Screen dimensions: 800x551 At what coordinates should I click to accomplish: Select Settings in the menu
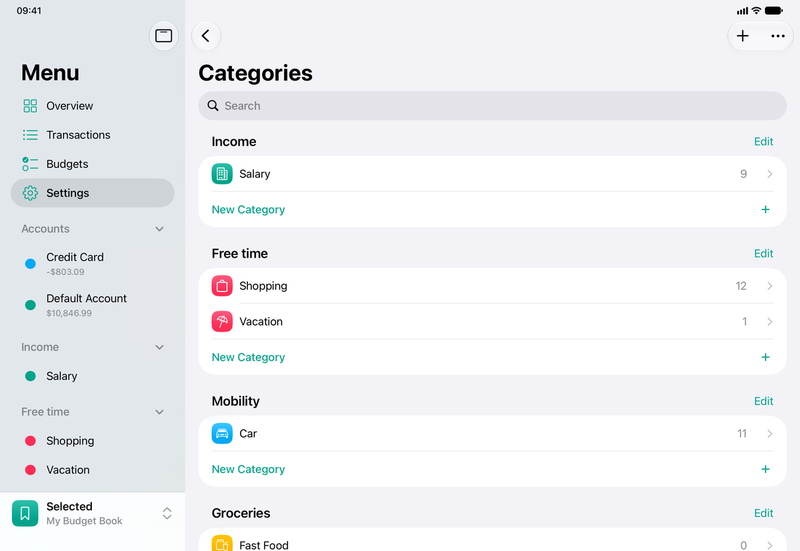click(92, 193)
